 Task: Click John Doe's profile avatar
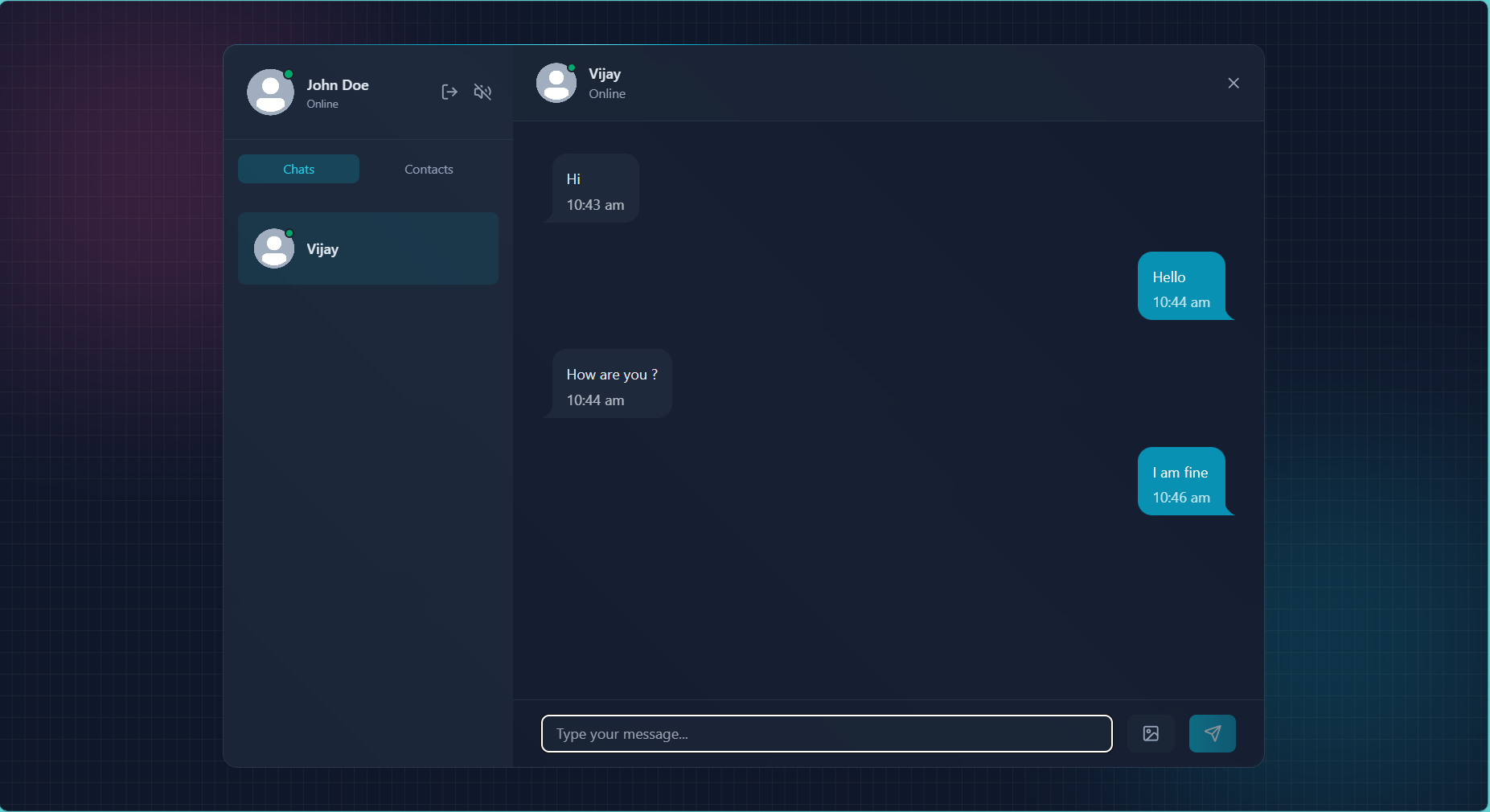(270, 92)
